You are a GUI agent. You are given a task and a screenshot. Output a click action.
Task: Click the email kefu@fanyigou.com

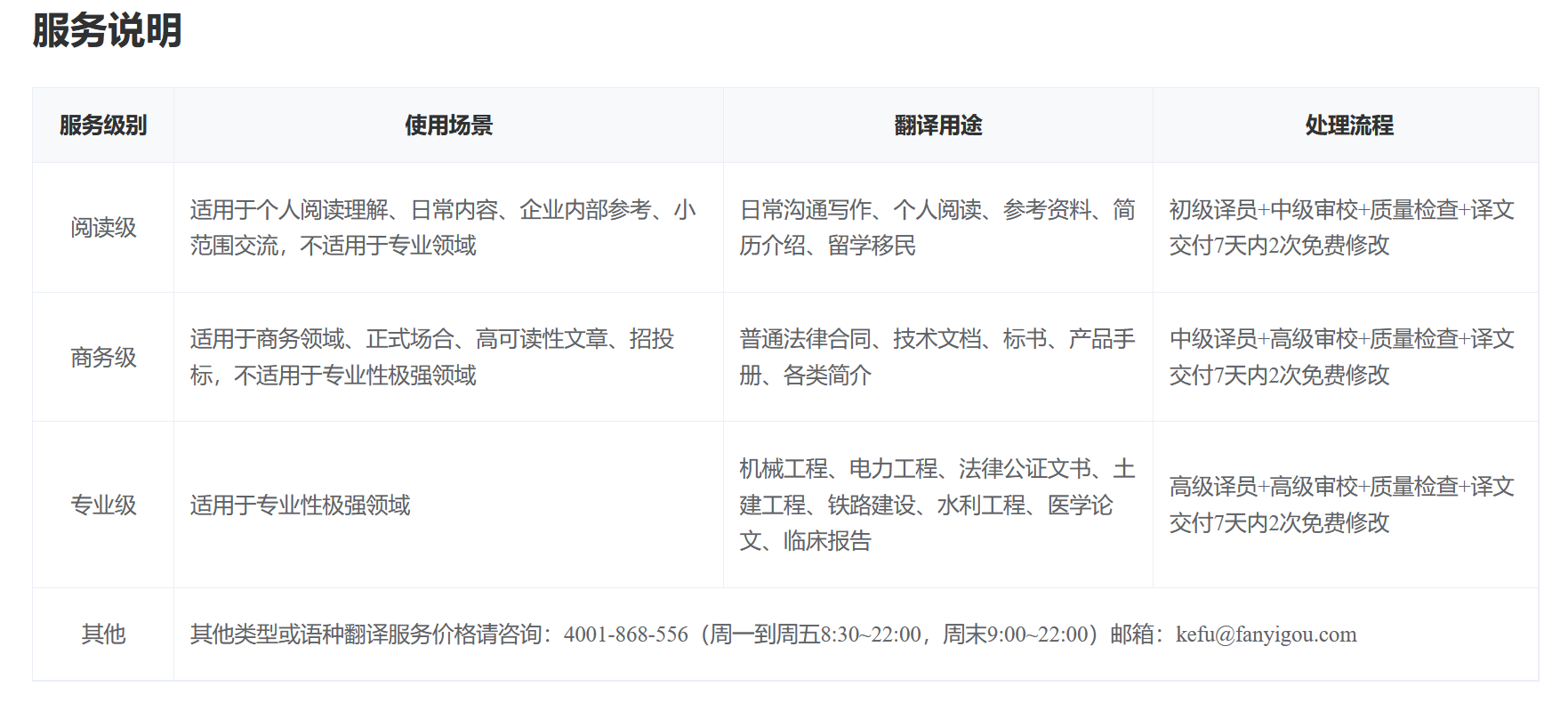(x=1266, y=634)
